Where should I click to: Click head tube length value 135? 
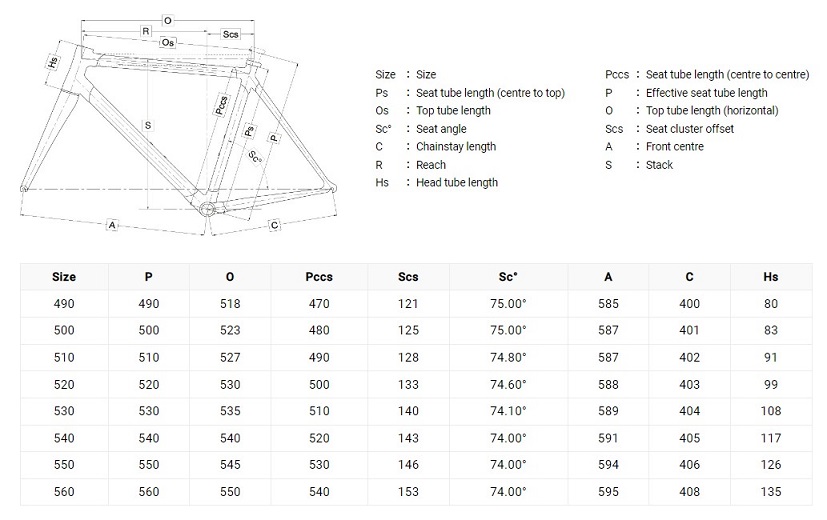pyautogui.click(x=770, y=492)
